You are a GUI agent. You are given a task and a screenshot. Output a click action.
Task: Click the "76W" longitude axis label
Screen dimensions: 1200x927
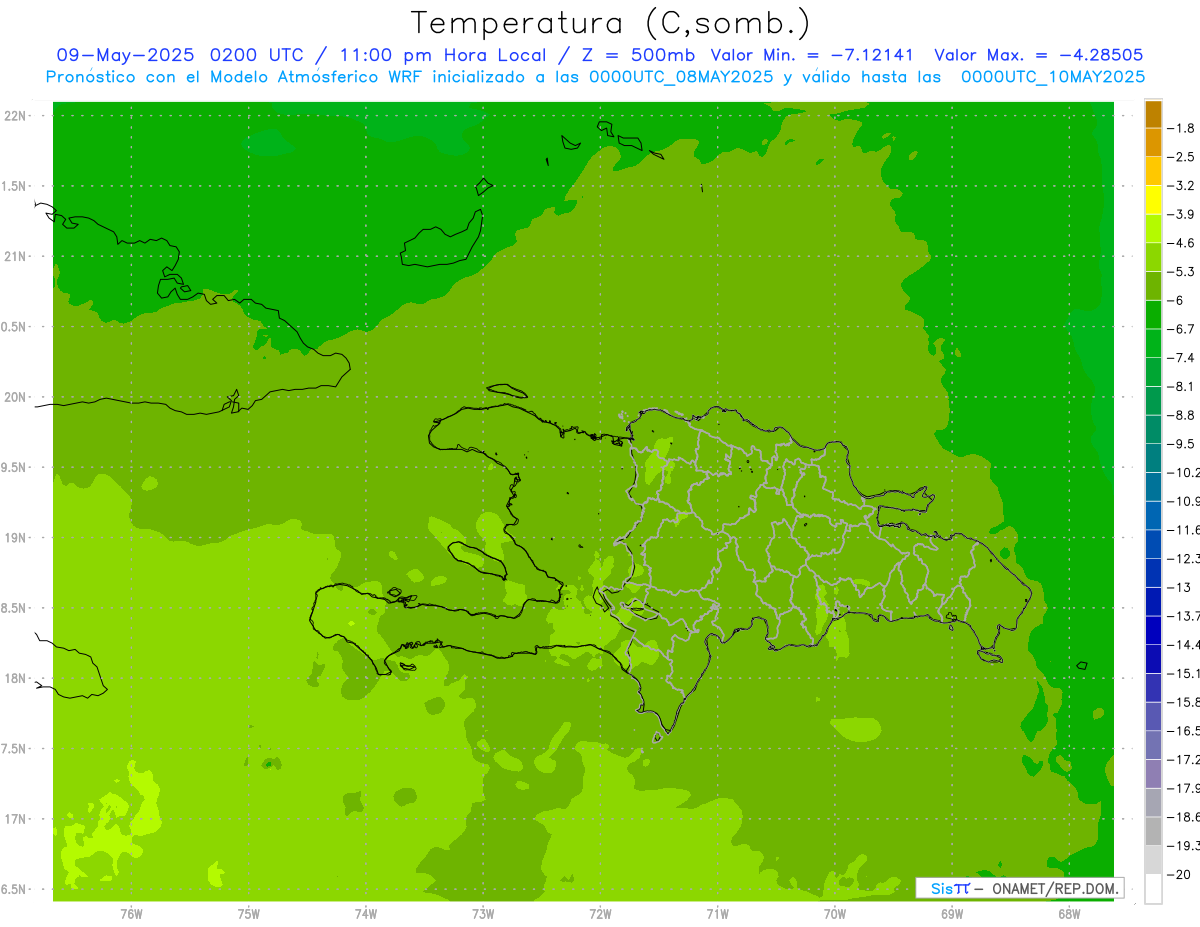point(131,914)
